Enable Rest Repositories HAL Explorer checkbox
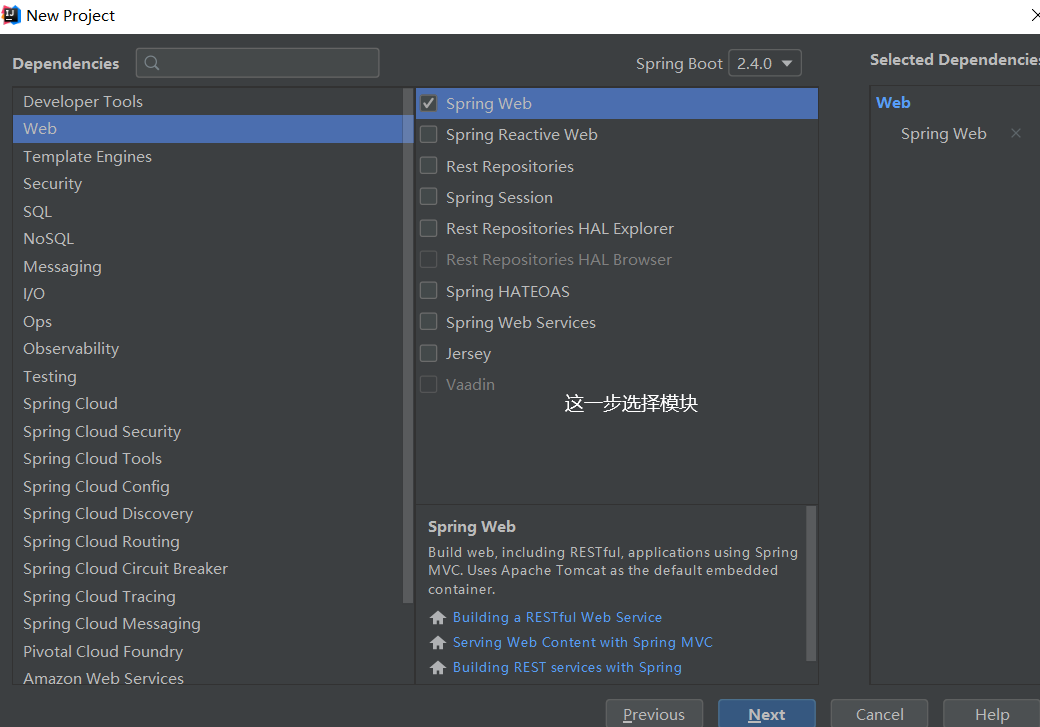The height and width of the screenshot is (727, 1040). pos(429,228)
